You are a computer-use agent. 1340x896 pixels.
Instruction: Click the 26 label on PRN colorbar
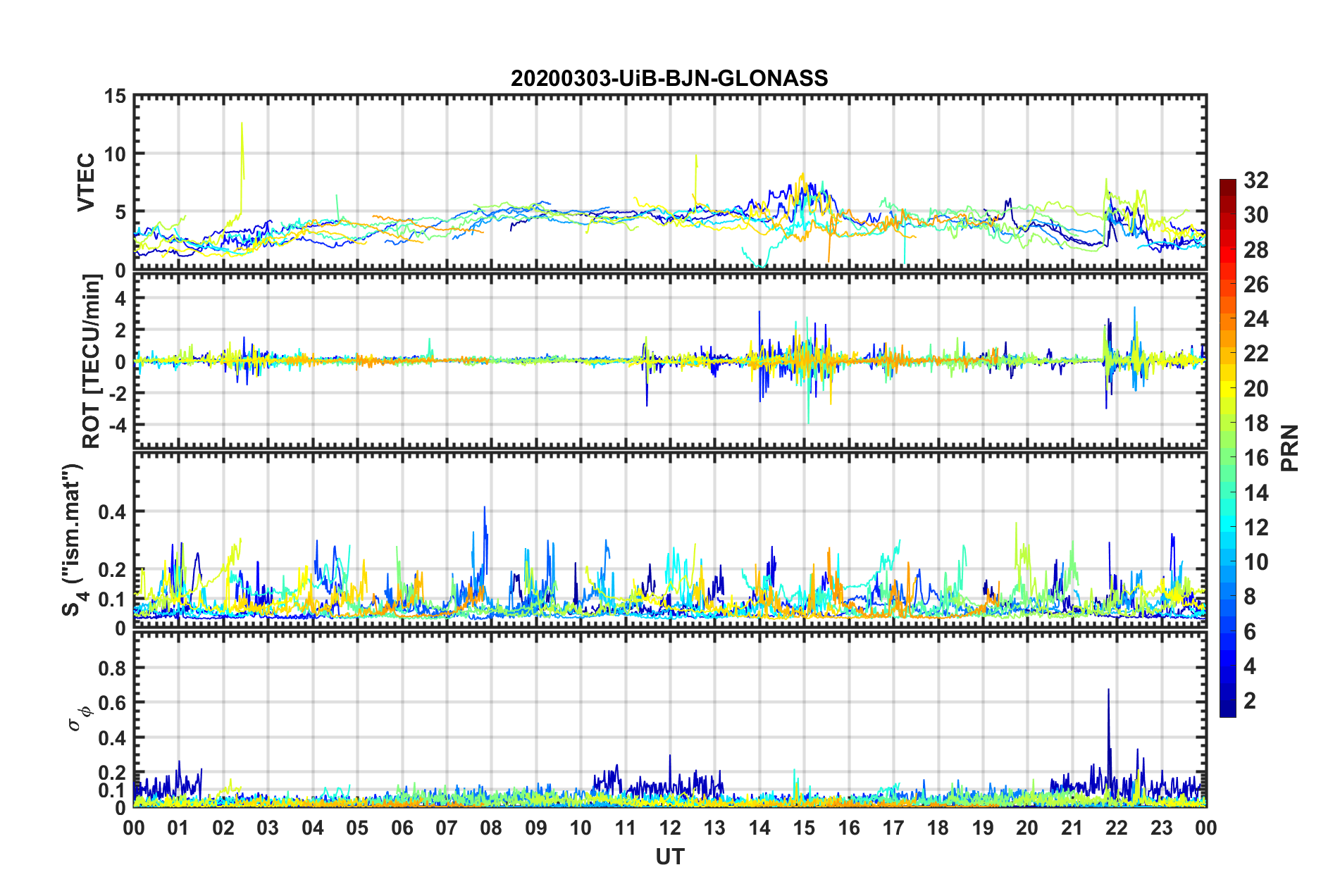tap(1256, 285)
